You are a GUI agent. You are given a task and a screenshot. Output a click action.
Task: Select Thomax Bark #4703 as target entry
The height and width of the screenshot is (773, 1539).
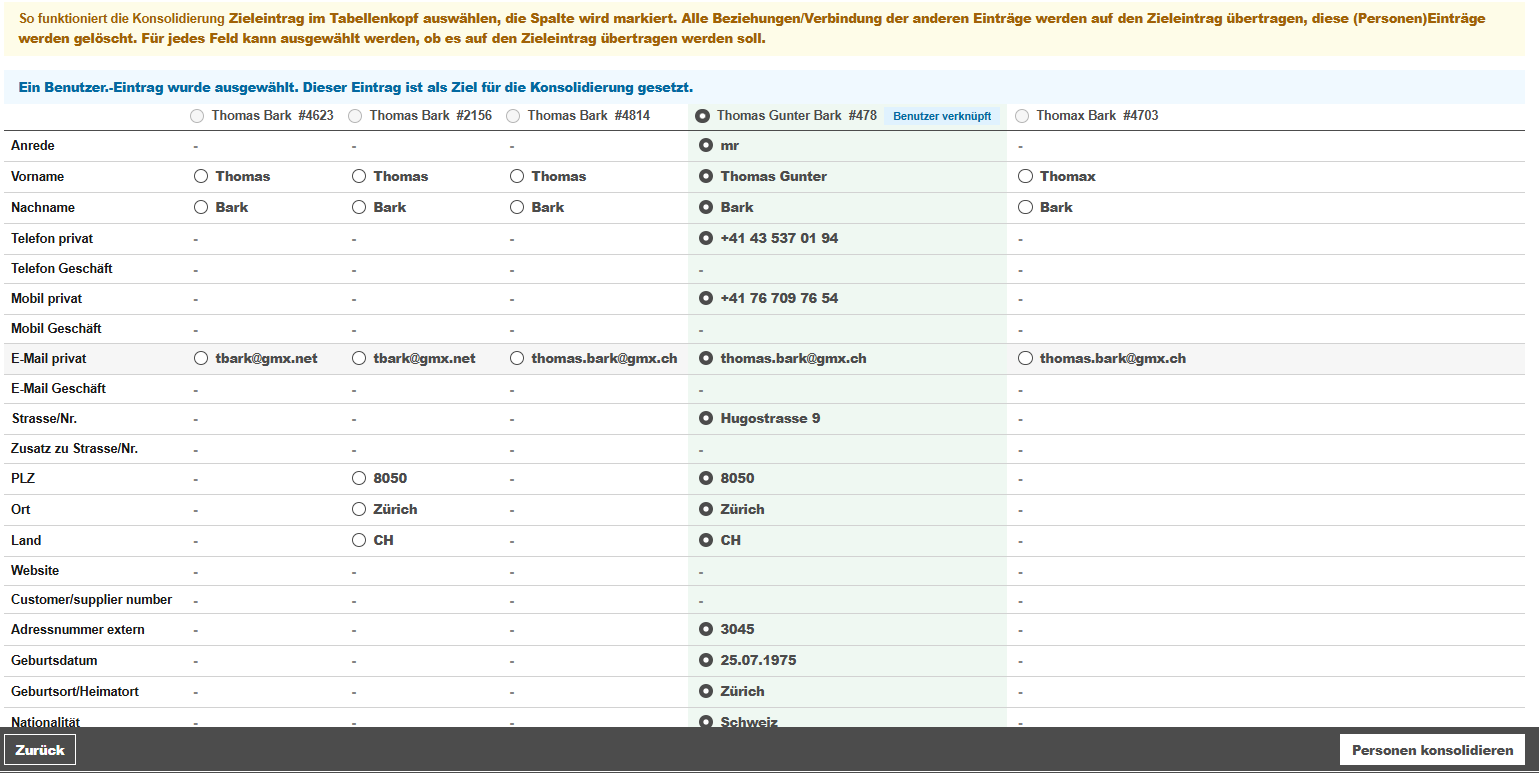pos(1022,116)
